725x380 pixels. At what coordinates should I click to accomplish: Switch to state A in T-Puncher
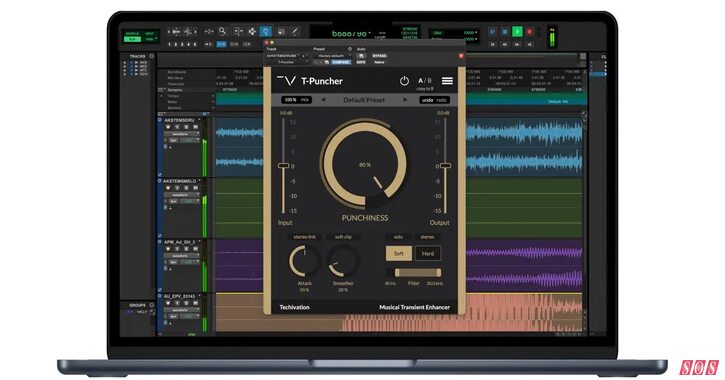point(421,80)
